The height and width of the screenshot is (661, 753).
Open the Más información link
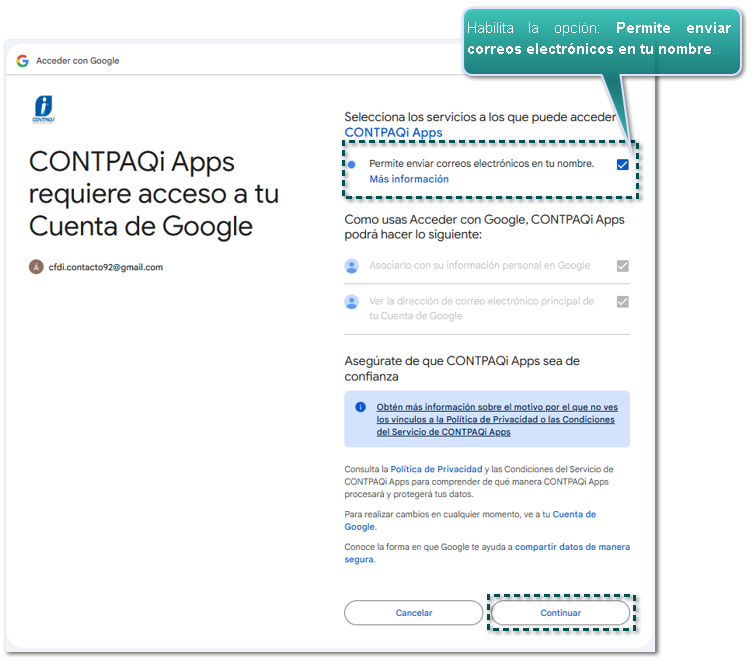point(408,179)
